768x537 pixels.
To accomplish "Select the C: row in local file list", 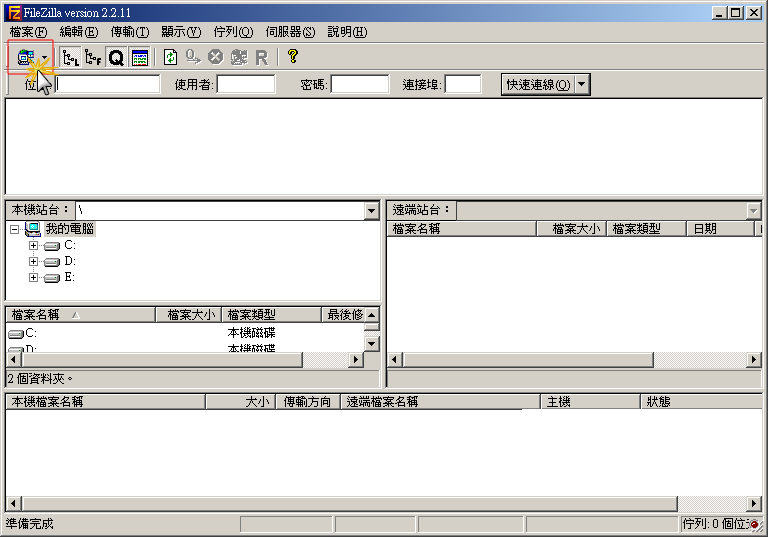I will click(x=185, y=333).
